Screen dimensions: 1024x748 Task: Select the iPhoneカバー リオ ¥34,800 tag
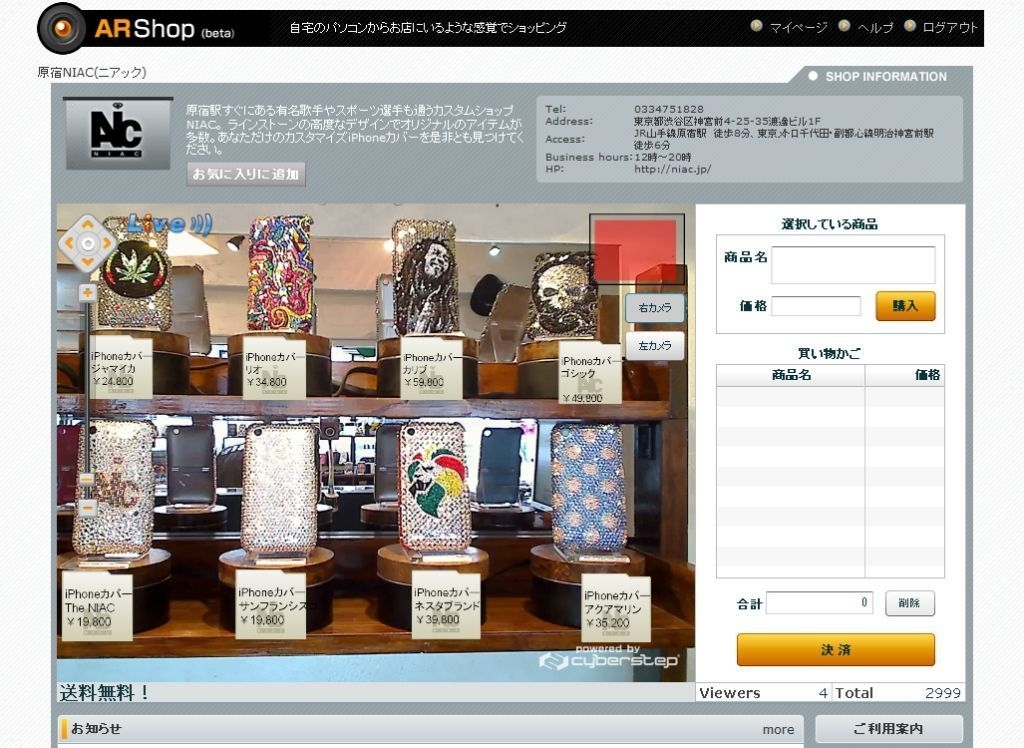coord(274,368)
